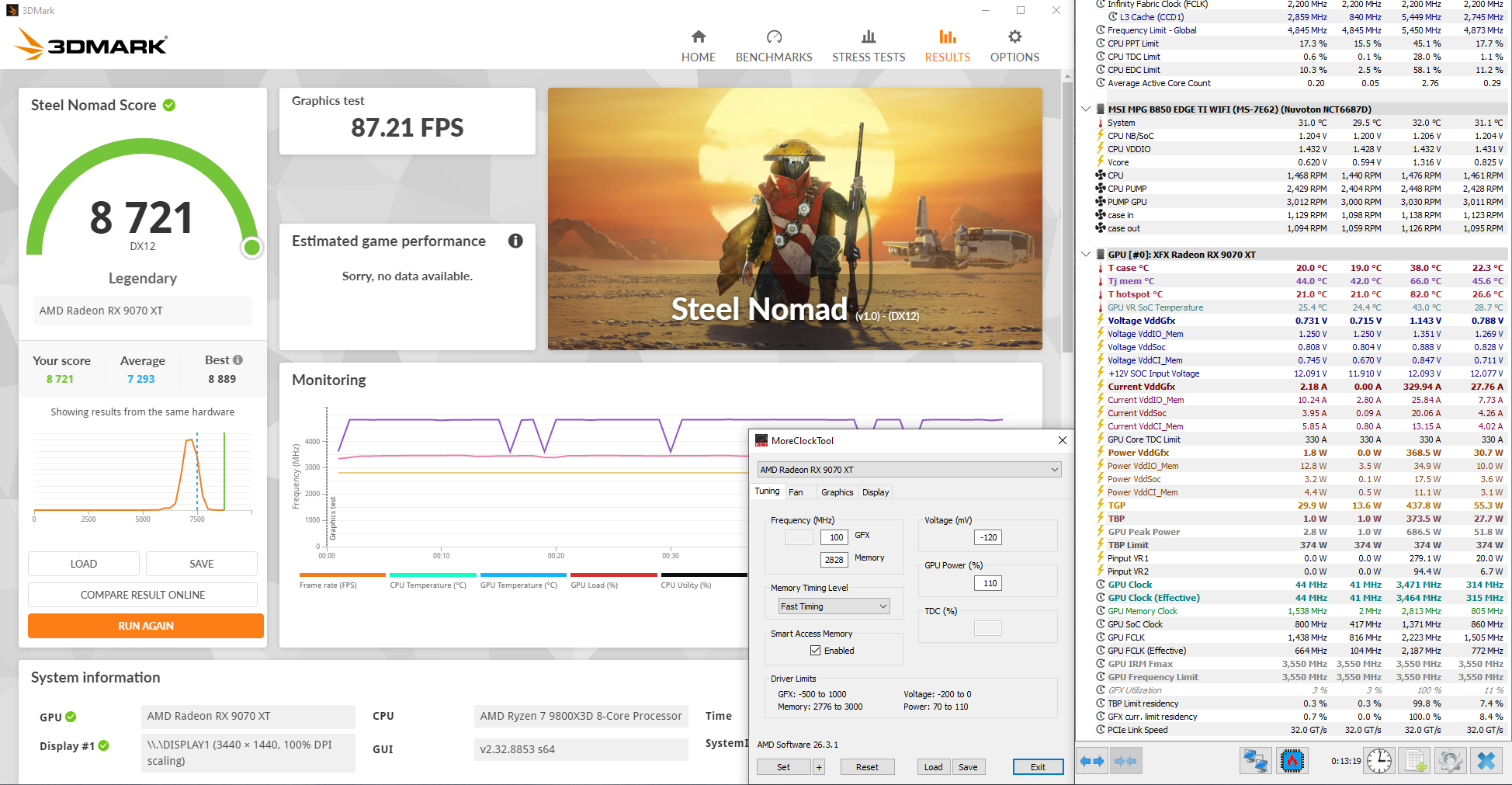This screenshot has height=785, width=1512.
Task: Click the HWiNFO chip with flame icon
Action: coord(1292,761)
